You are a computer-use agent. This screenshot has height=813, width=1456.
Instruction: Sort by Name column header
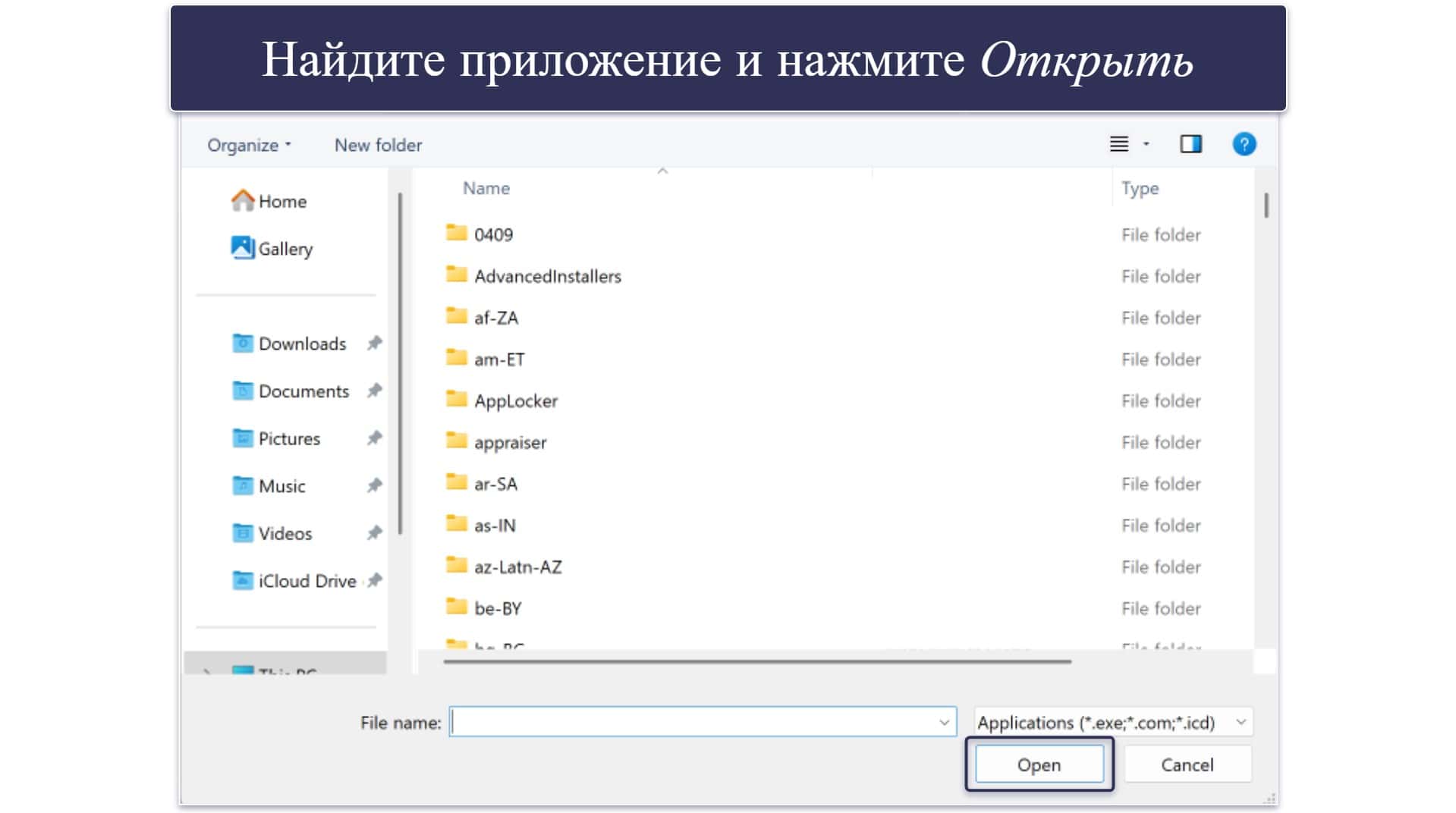pyautogui.click(x=486, y=188)
